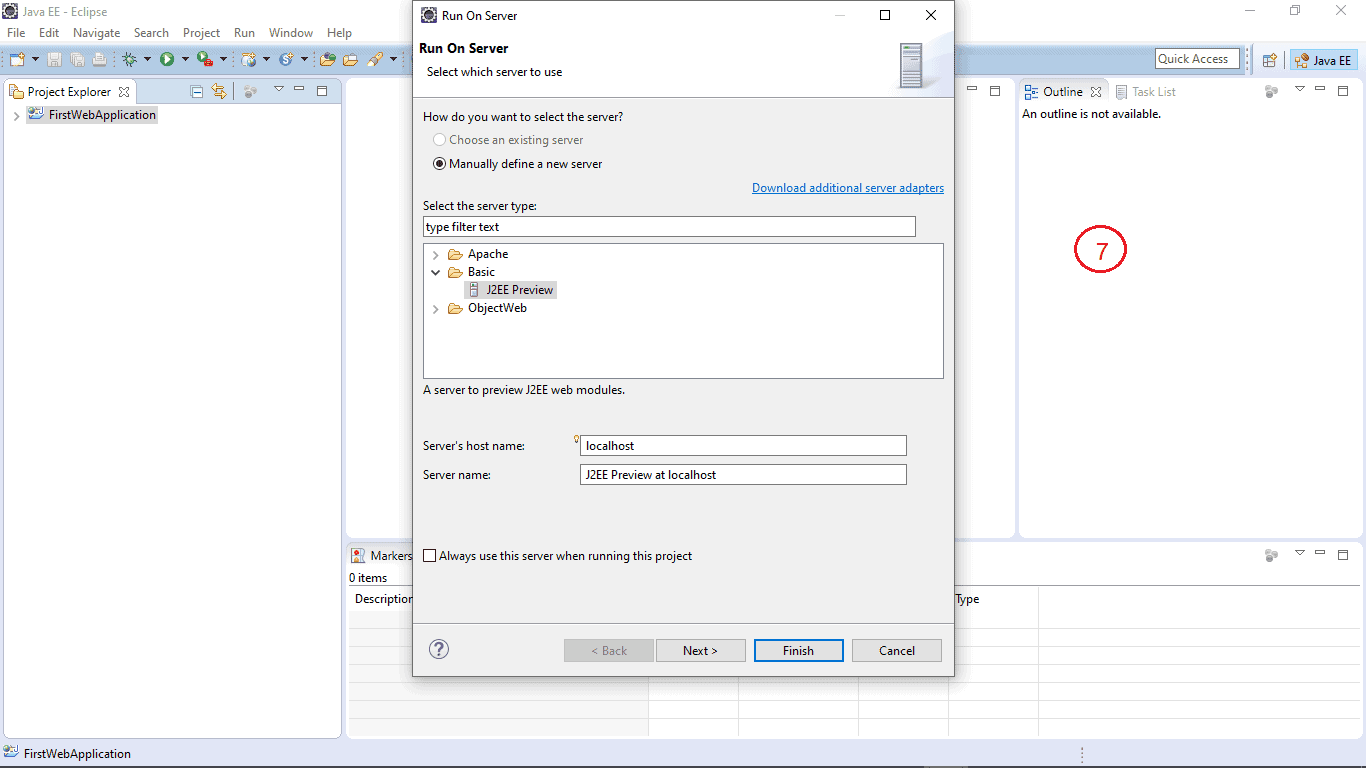Minimize the Markers bottom panel
Viewport: 1366px width, 768px height.
(1320, 553)
